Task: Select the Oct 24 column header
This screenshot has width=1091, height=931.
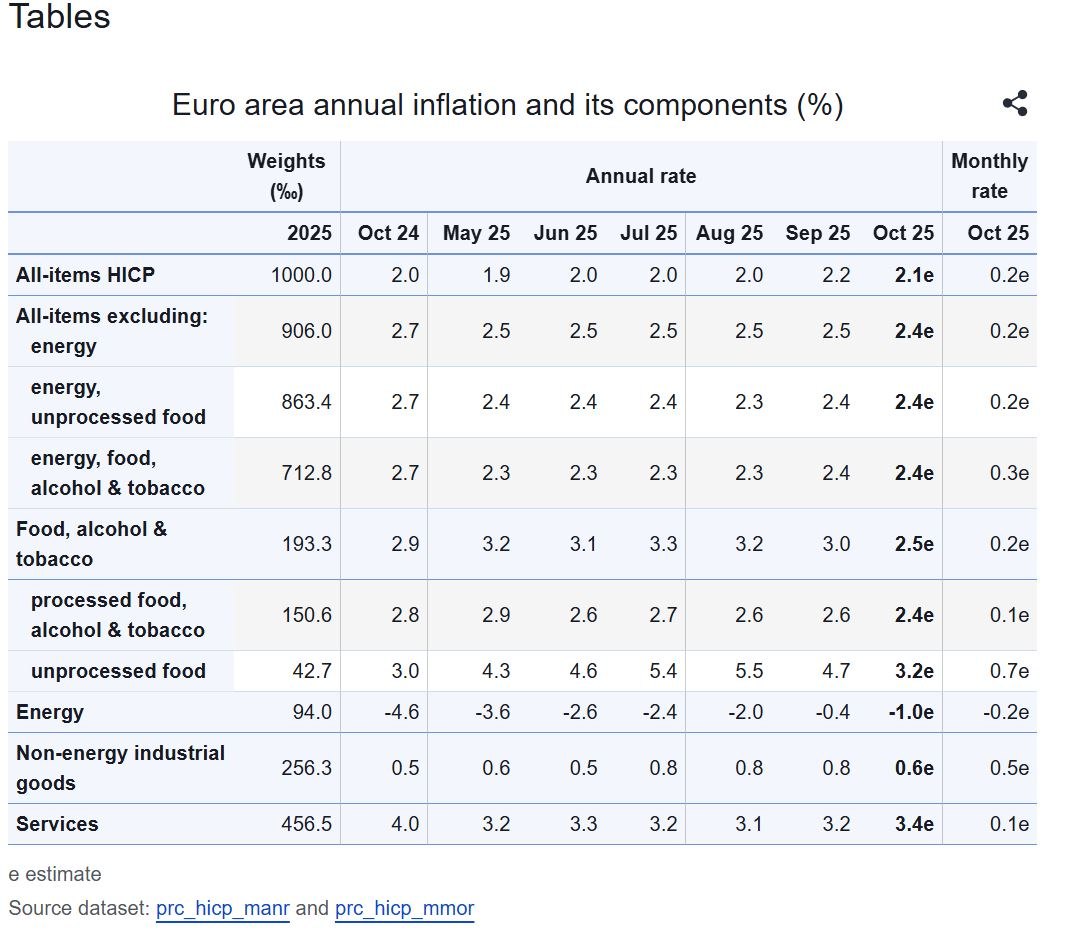Action: (388, 233)
